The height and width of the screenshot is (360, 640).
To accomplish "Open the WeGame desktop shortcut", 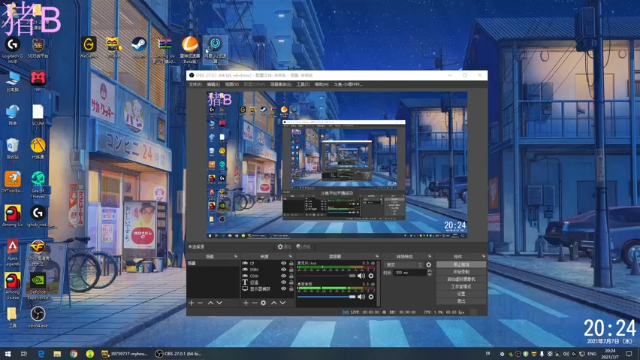I will [89, 48].
